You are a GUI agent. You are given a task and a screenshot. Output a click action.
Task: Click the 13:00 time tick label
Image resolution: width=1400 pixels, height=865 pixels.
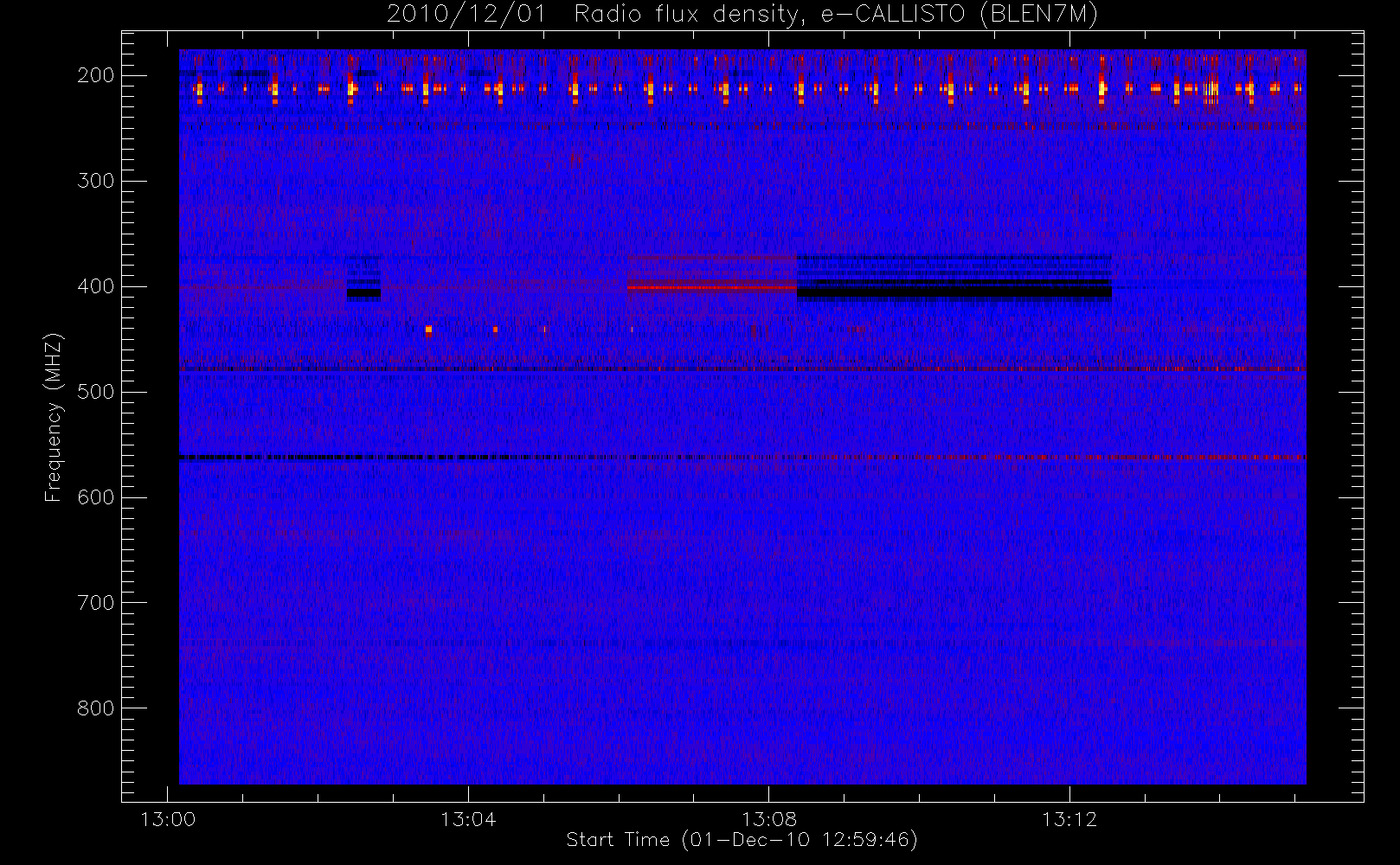[168, 819]
